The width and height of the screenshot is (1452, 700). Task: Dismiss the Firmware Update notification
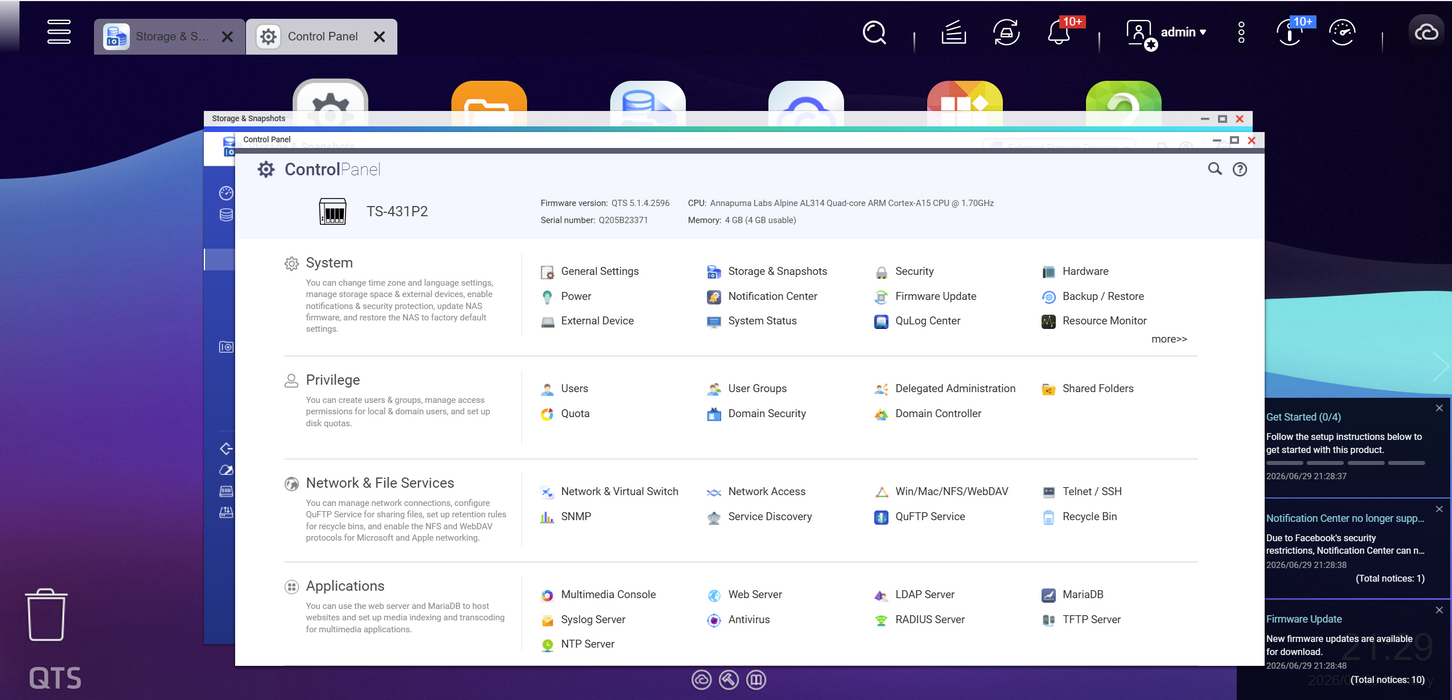[x=1439, y=610]
